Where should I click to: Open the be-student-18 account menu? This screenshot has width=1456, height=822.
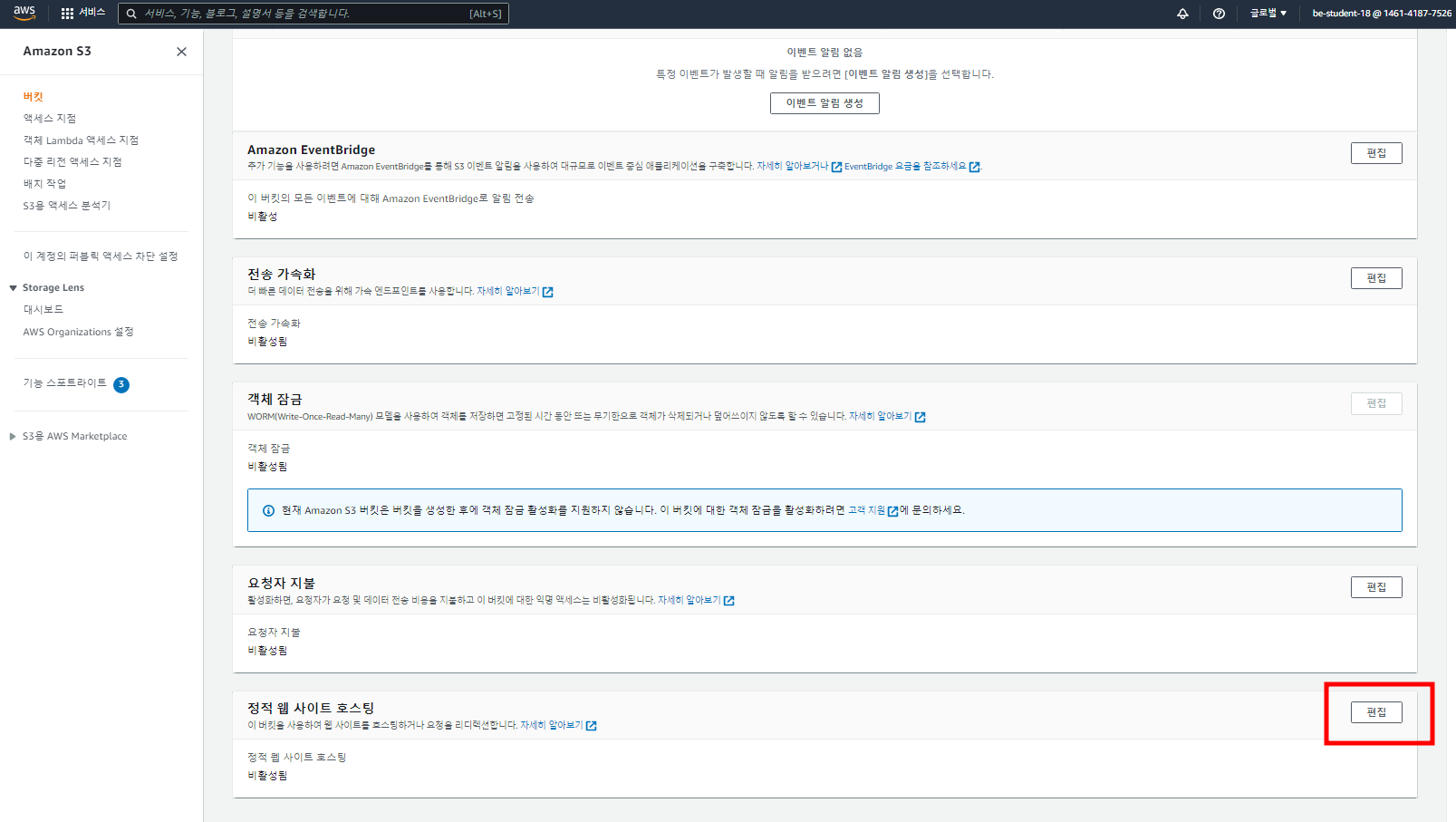(1382, 14)
